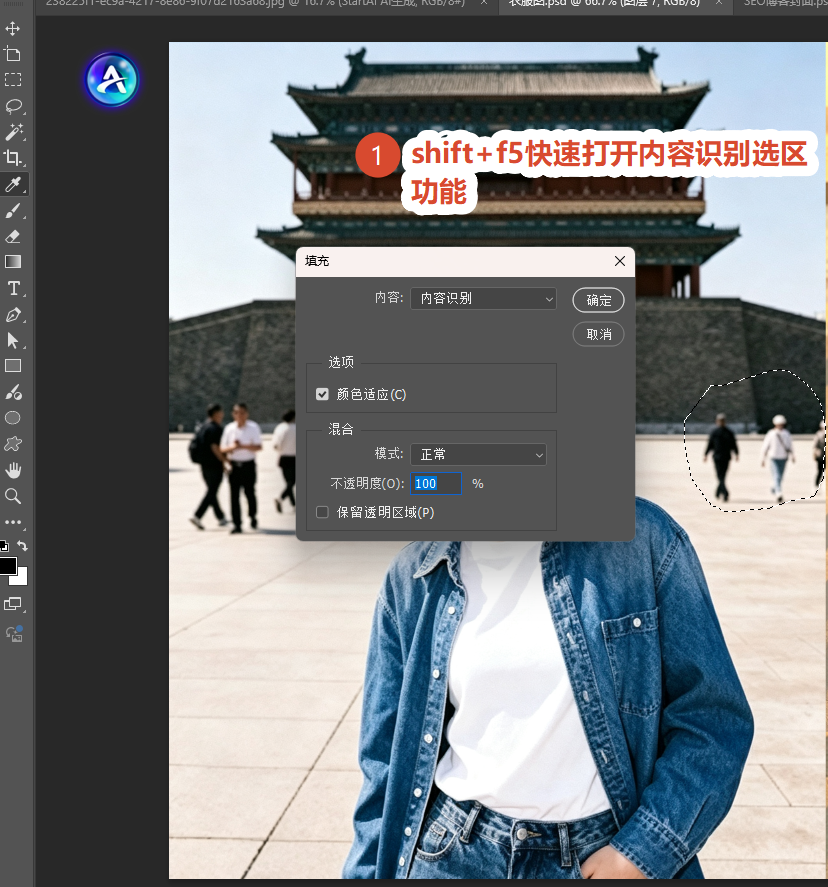This screenshot has height=887, width=828.
Task: Select the Lasso tool
Action: [x=13, y=106]
